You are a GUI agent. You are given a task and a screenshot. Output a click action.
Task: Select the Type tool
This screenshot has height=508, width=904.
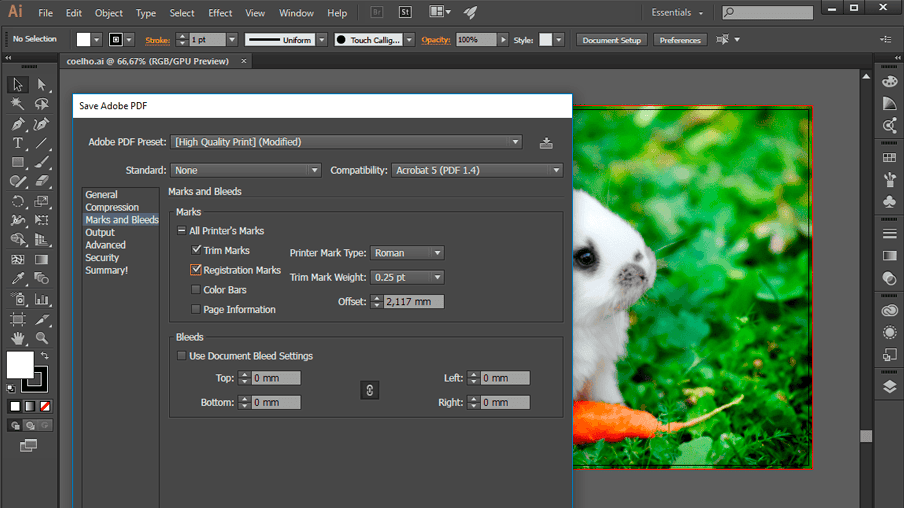pos(18,143)
